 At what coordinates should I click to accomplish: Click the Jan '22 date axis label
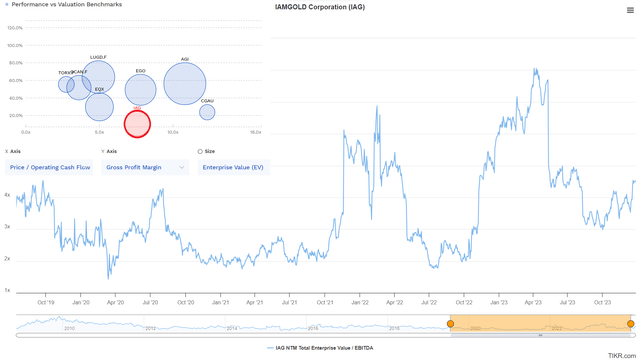point(360,302)
